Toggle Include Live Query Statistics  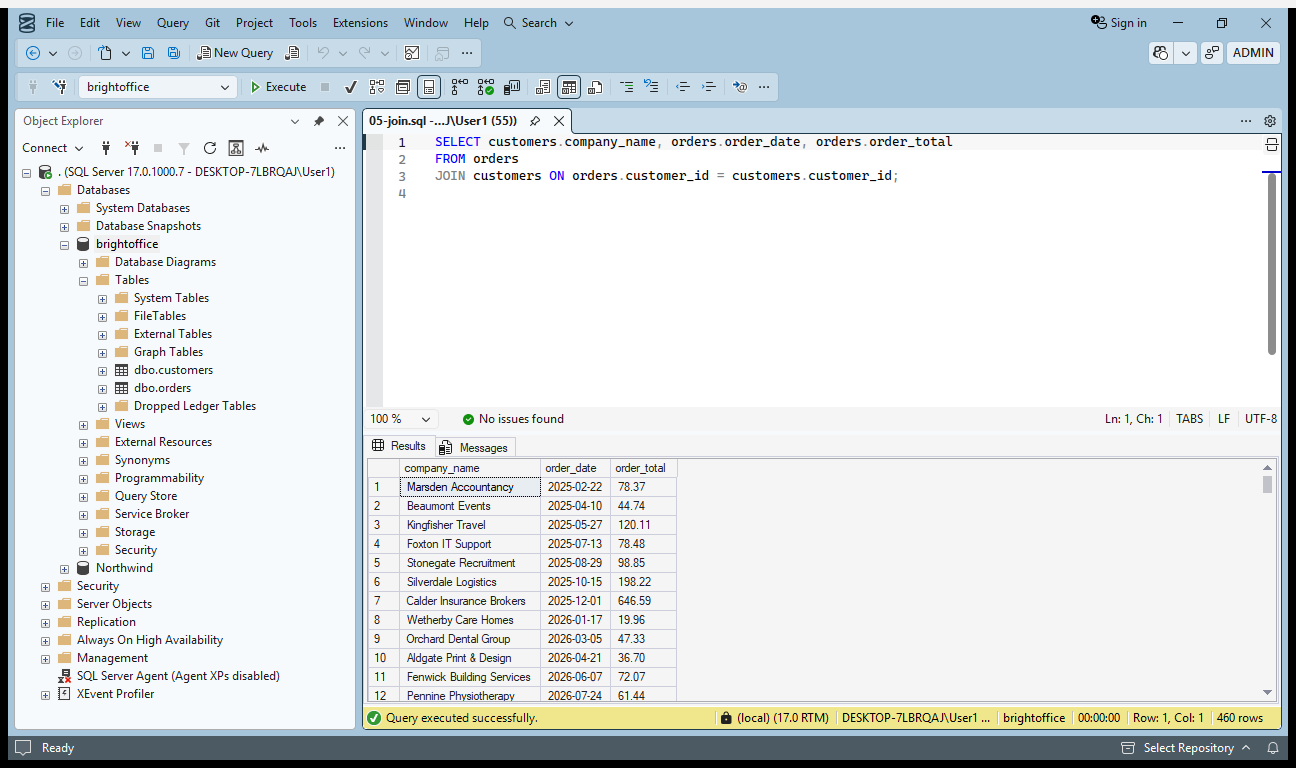(x=485, y=87)
